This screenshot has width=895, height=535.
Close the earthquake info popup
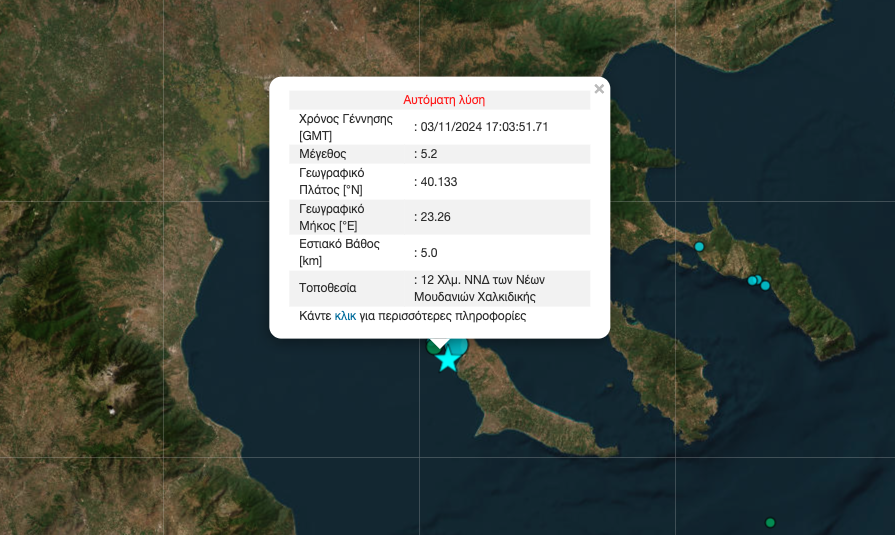click(x=599, y=89)
